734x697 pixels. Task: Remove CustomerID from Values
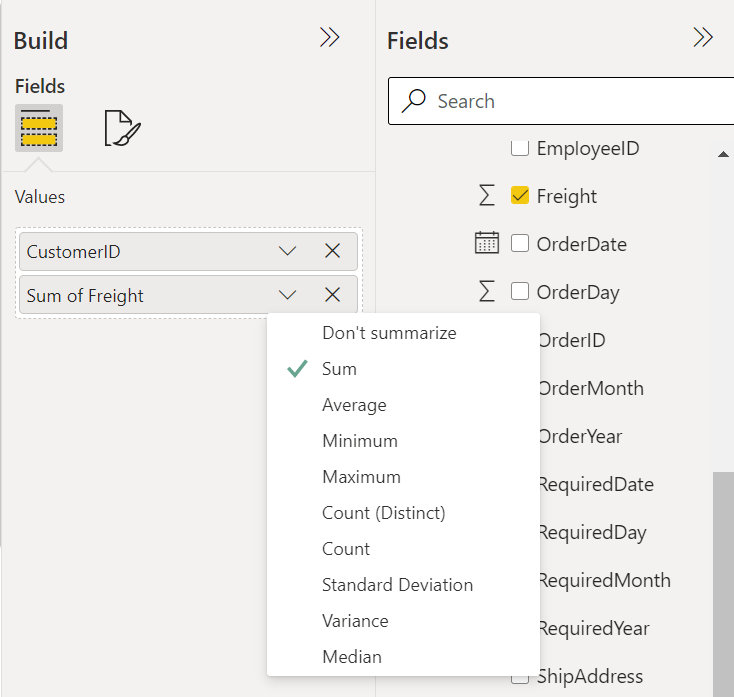(x=332, y=251)
